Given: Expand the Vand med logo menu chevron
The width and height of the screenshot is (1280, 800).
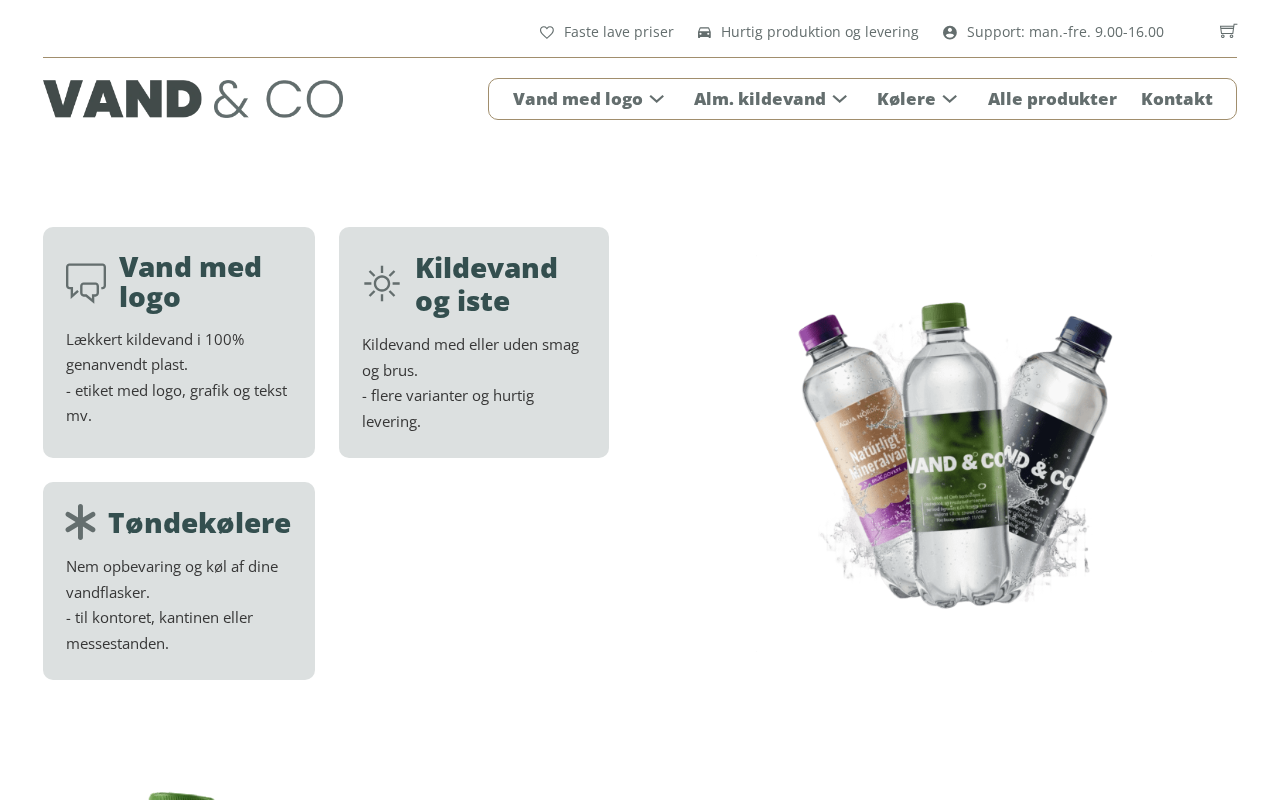Looking at the screenshot, I should 657,99.
